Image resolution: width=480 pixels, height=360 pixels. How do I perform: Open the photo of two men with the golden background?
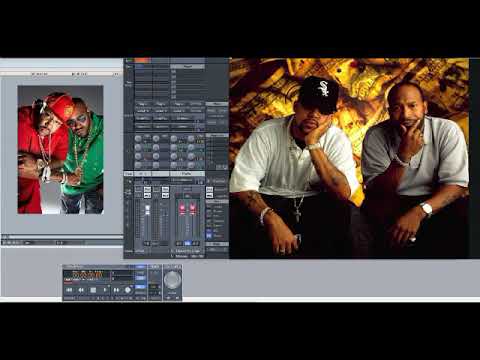pos(349,158)
